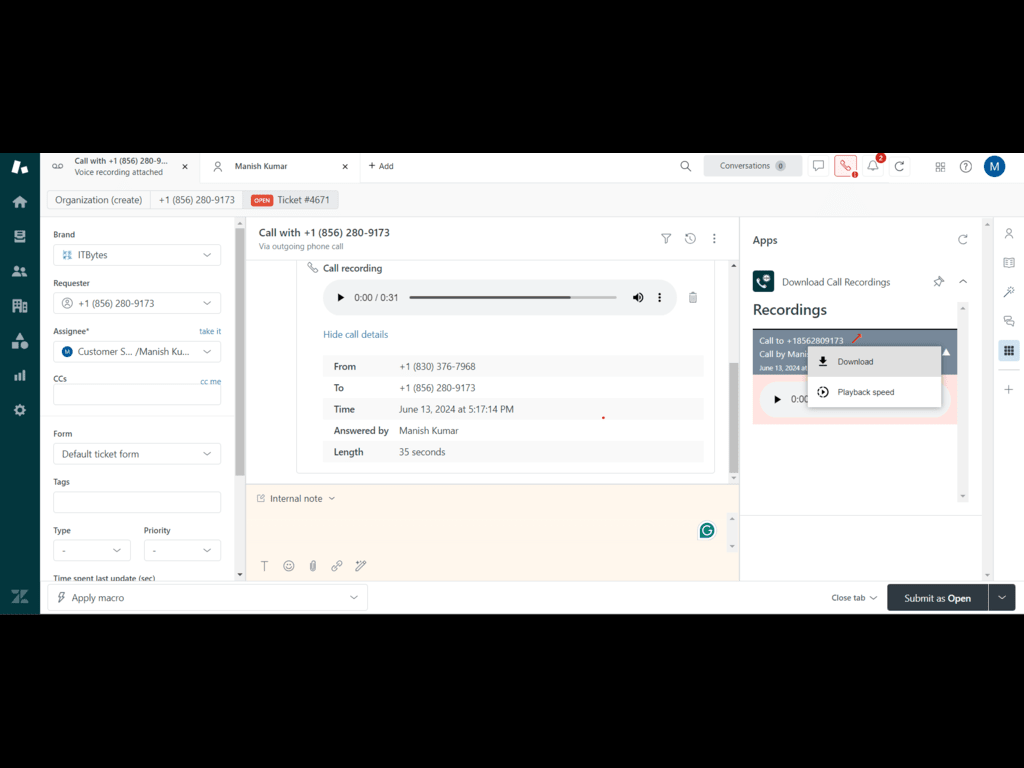The width and height of the screenshot is (1024, 768).
Task: Open ticket events history icon
Action: (690, 239)
